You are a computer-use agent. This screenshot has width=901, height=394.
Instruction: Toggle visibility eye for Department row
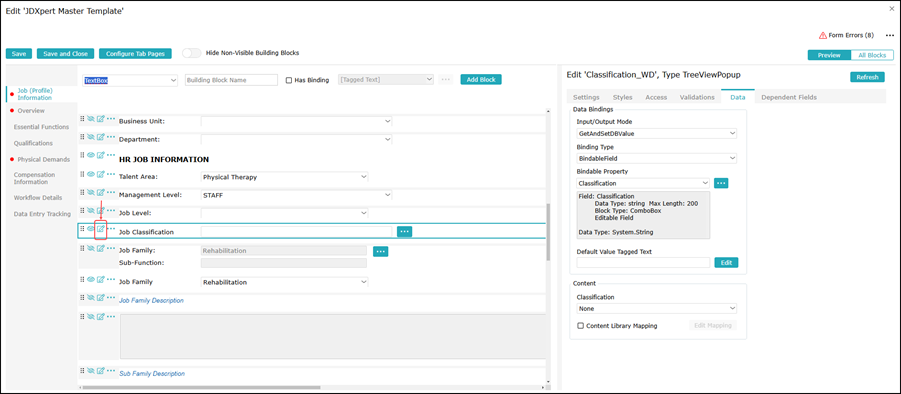(x=91, y=137)
